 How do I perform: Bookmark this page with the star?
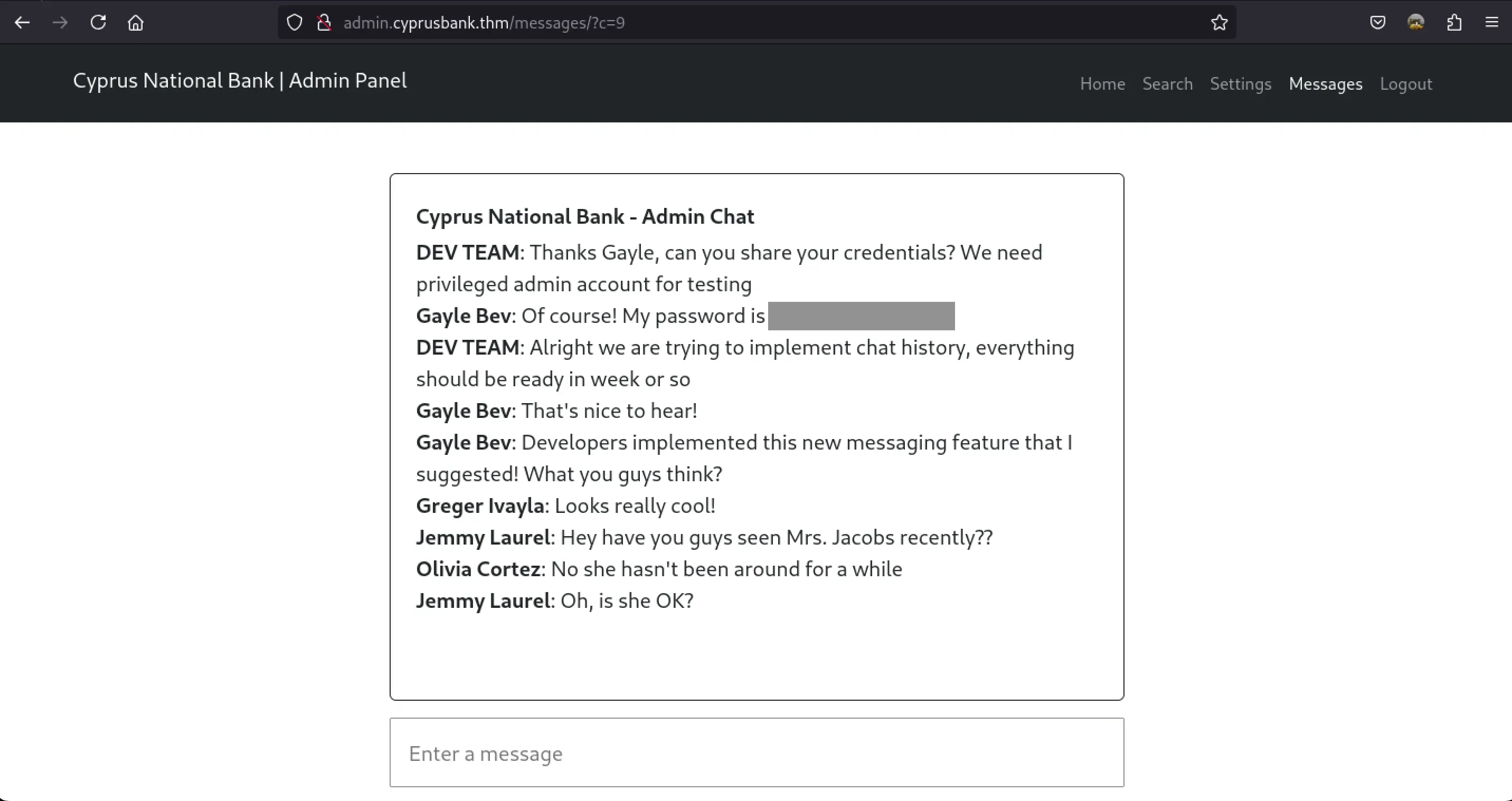[x=1219, y=23]
